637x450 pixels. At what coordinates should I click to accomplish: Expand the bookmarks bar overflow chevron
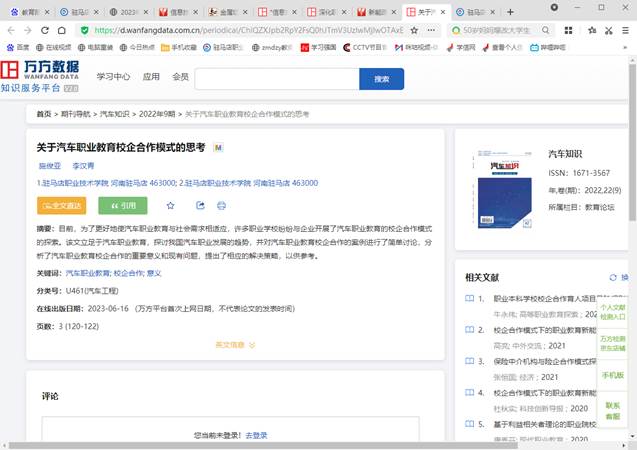625,48
